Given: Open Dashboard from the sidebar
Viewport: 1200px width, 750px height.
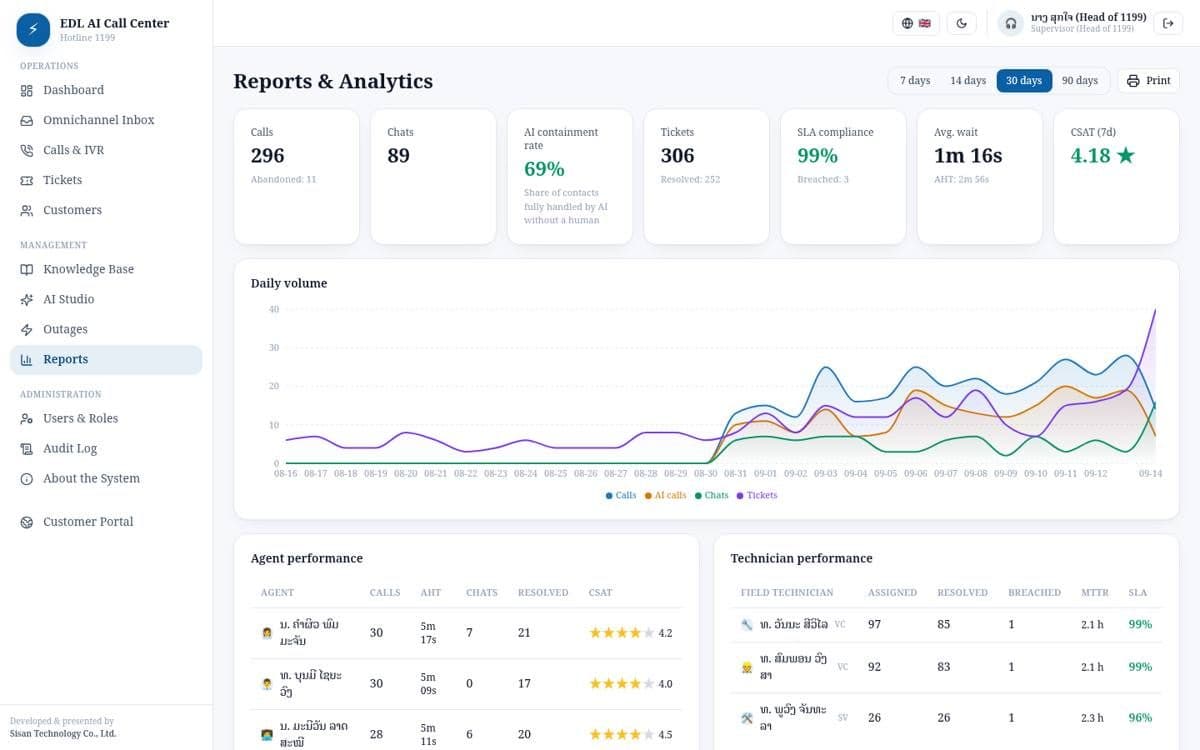Looking at the screenshot, I should [106, 90].
